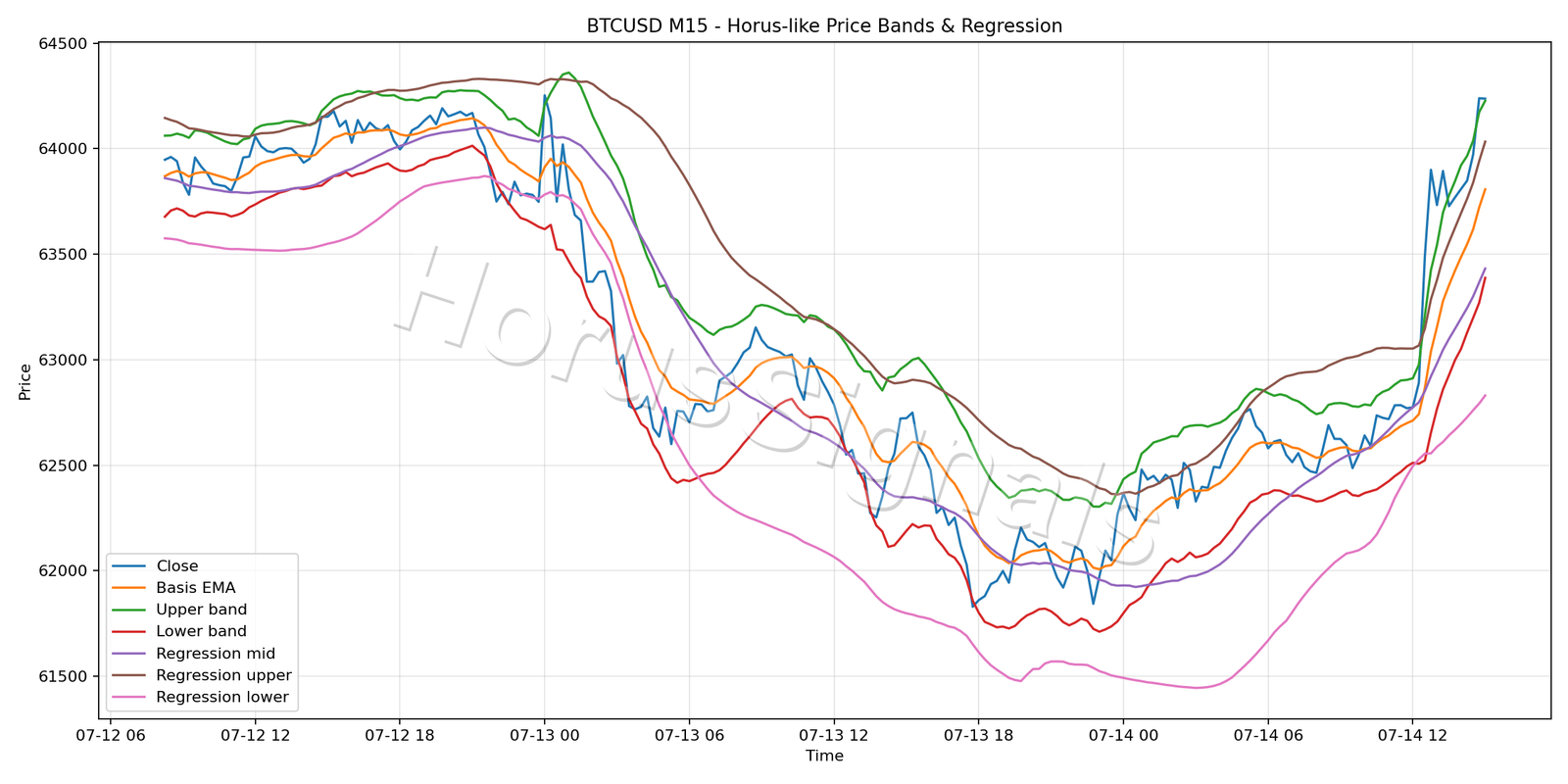Click the pink line sample beside 'Regression lower'
Image resolution: width=1568 pixels, height=784 pixels.
coord(129,698)
